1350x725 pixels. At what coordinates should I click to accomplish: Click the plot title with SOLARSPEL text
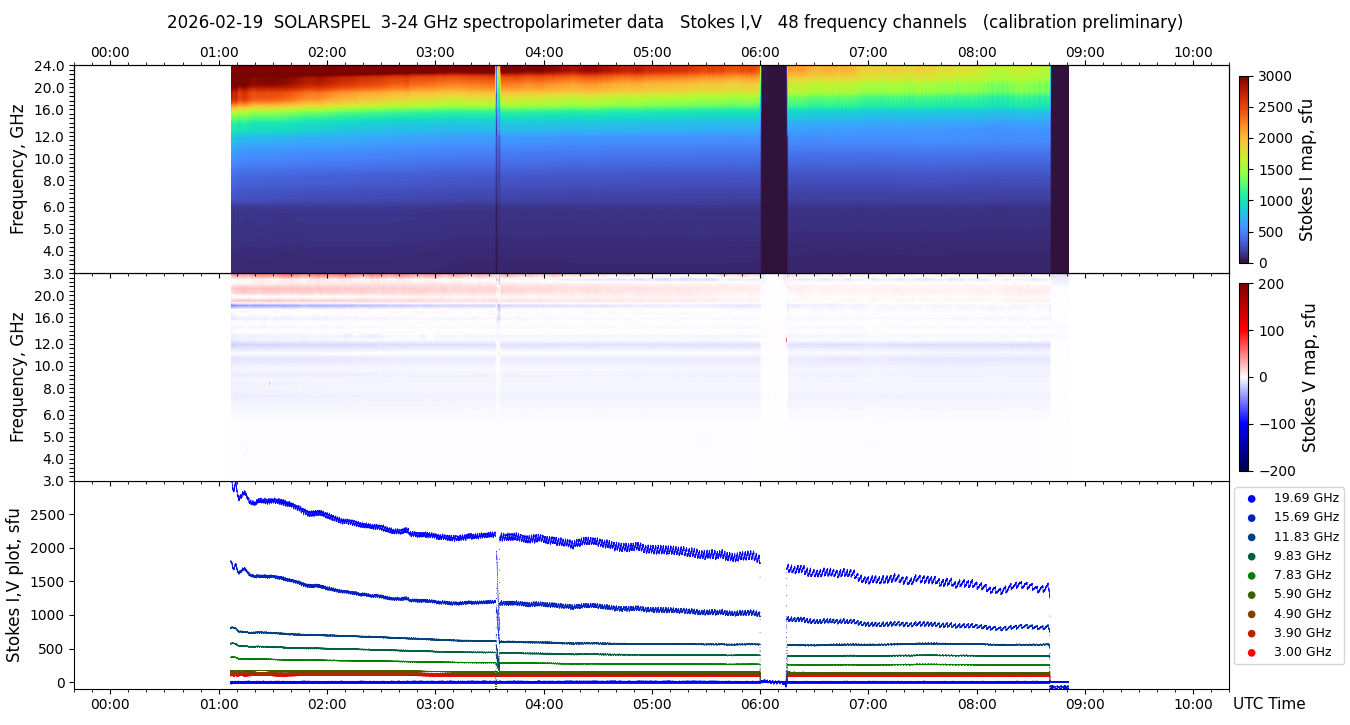[x=674, y=22]
